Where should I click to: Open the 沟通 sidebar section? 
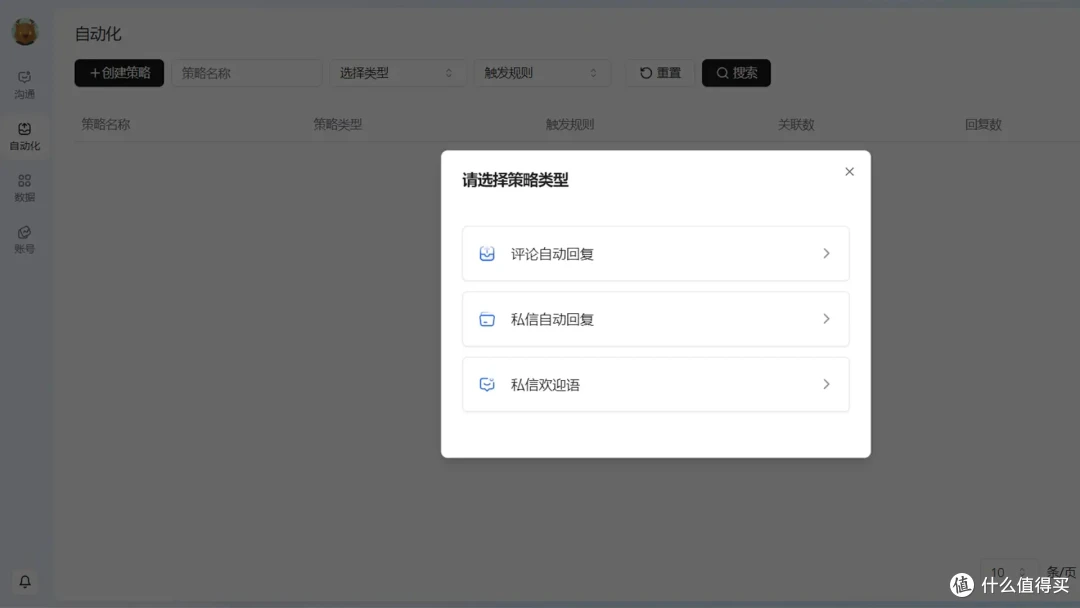[x=25, y=85]
